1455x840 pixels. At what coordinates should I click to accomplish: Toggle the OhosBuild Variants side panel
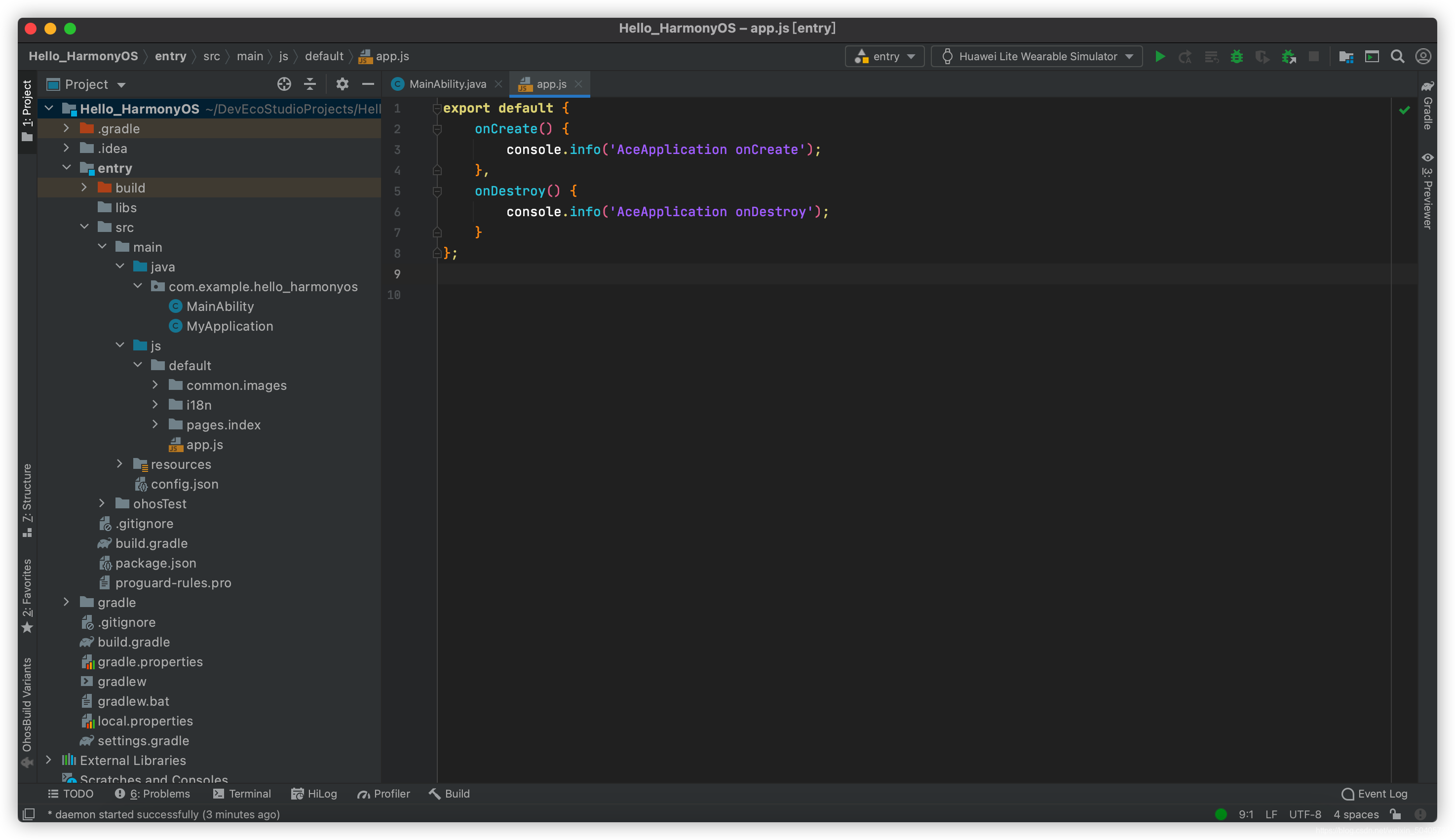point(27,713)
